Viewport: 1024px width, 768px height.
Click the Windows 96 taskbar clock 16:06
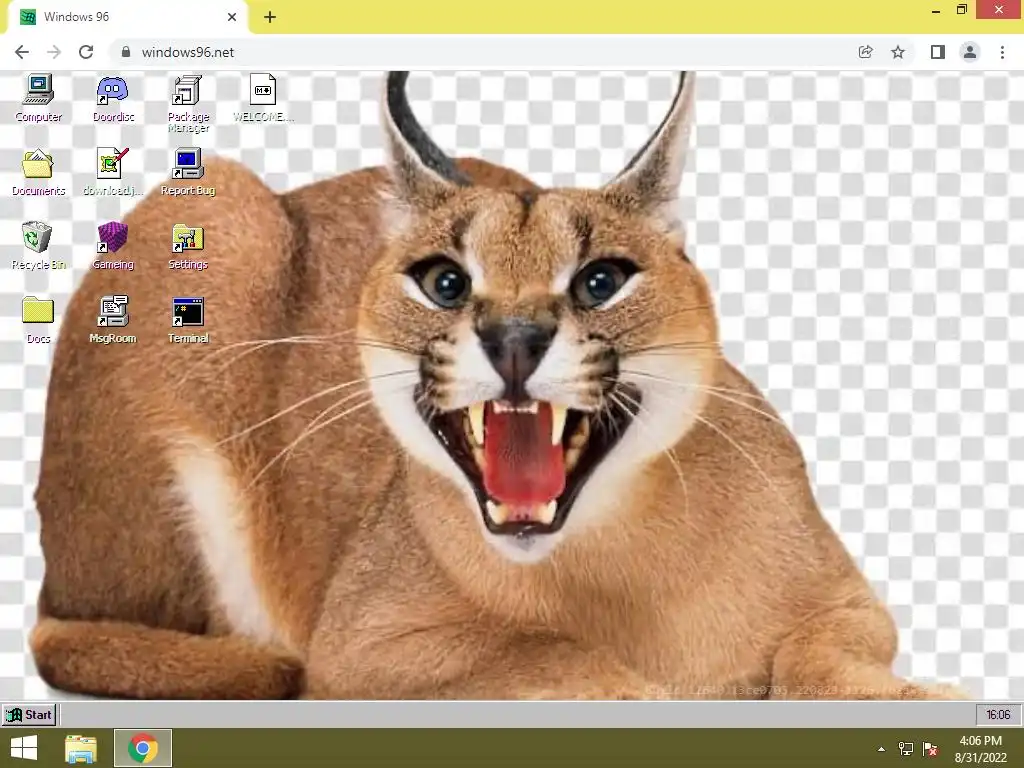click(x=998, y=714)
